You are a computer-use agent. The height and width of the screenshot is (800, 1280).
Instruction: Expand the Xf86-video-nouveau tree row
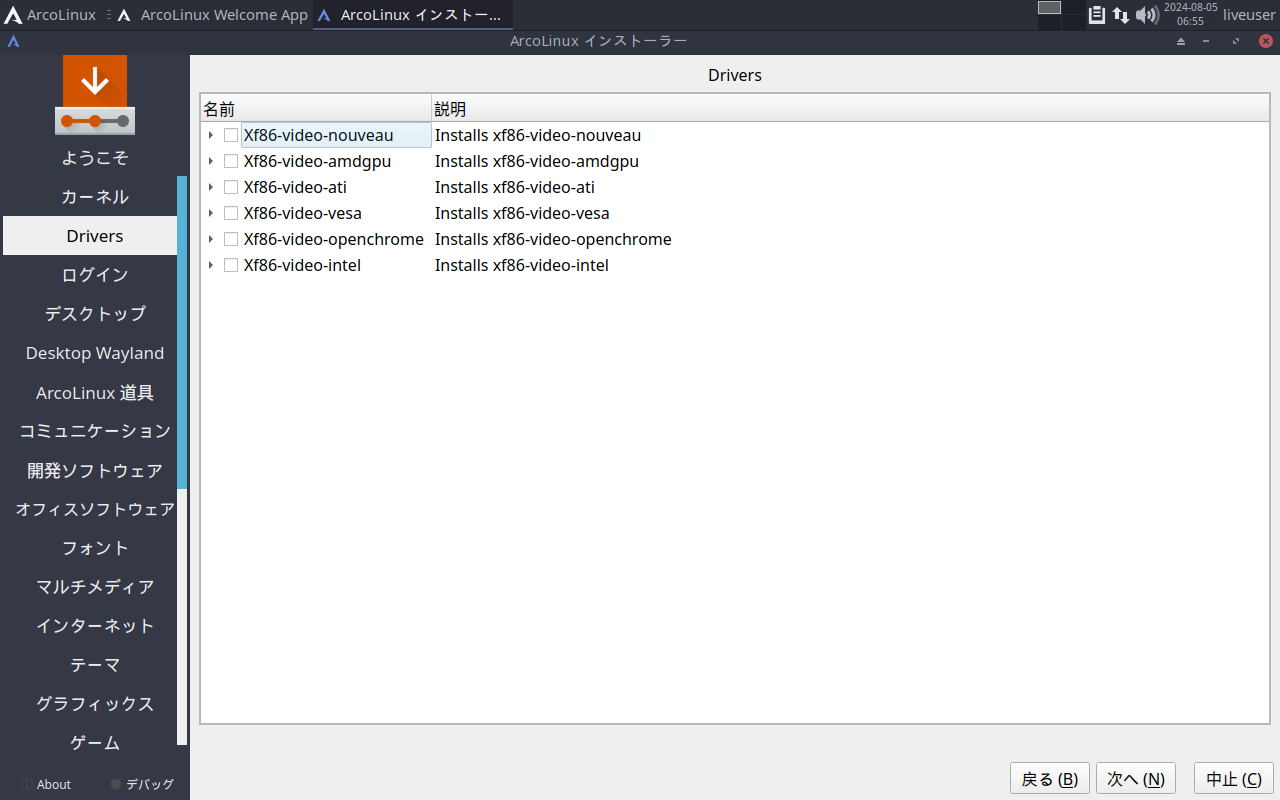(x=210, y=135)
